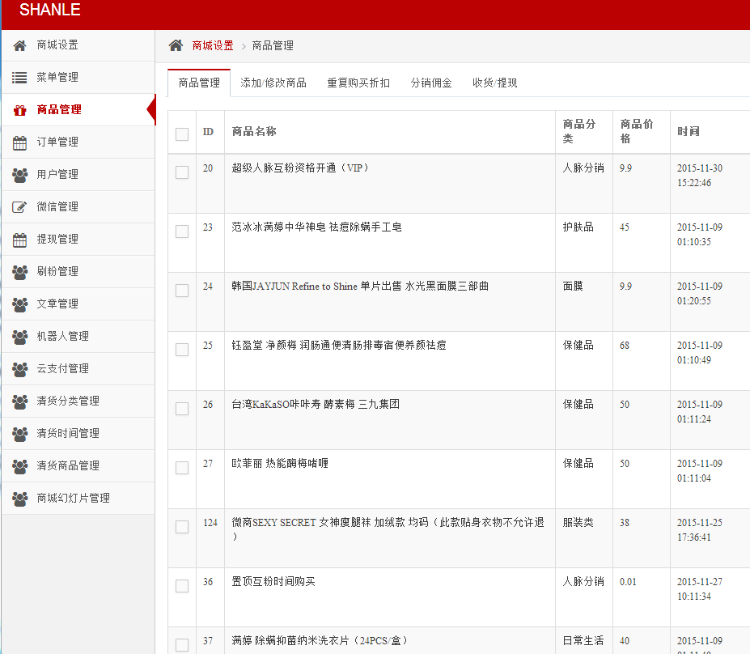Image resolution: width=750 pixels, height=654 pixels.
Task: Go to 云支付管理 in the sidebar
Action: (x=78, y=369)
